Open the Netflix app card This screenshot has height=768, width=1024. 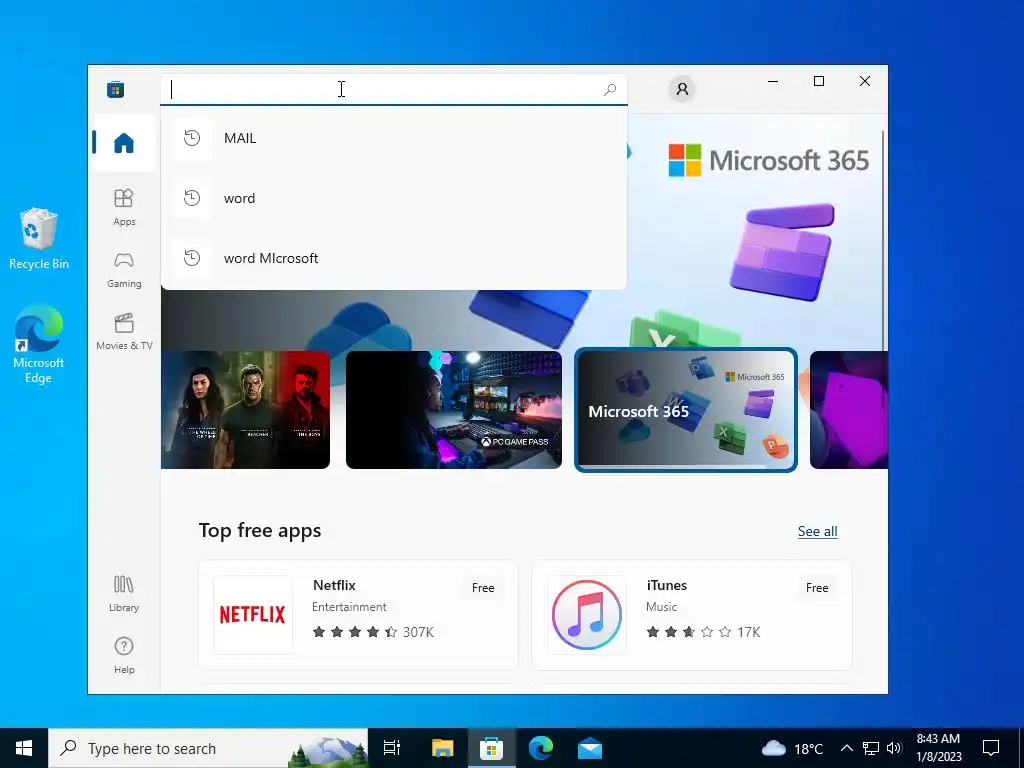pyautogui.click(x=358, y=615)
